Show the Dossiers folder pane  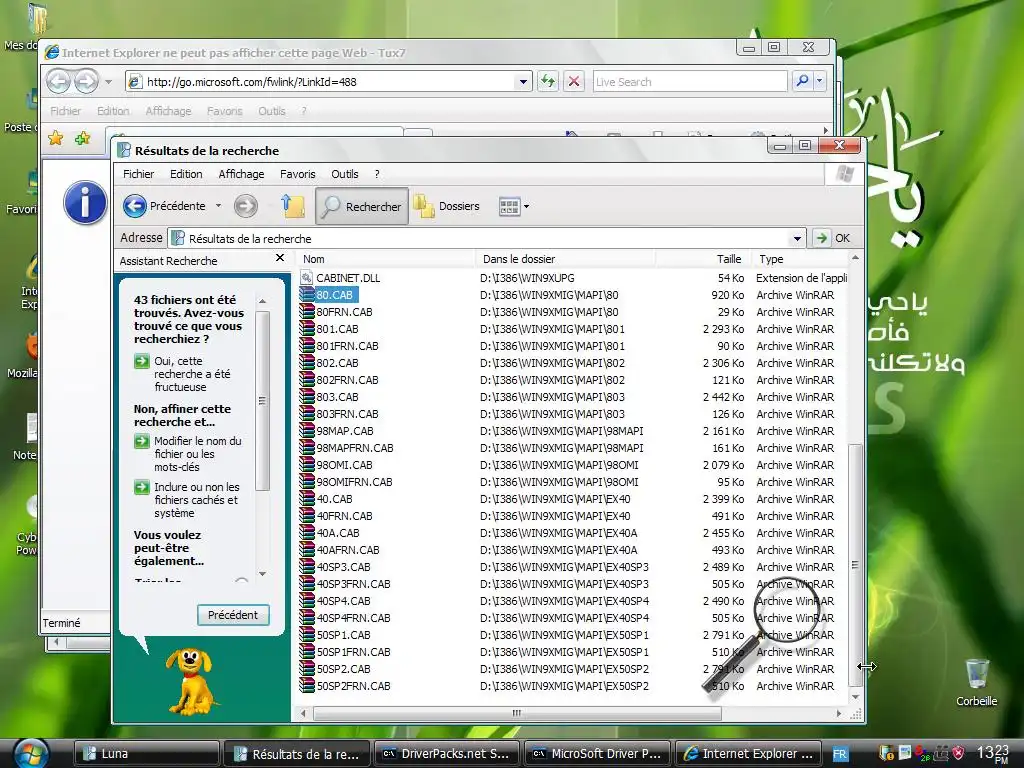click(447, 206)
